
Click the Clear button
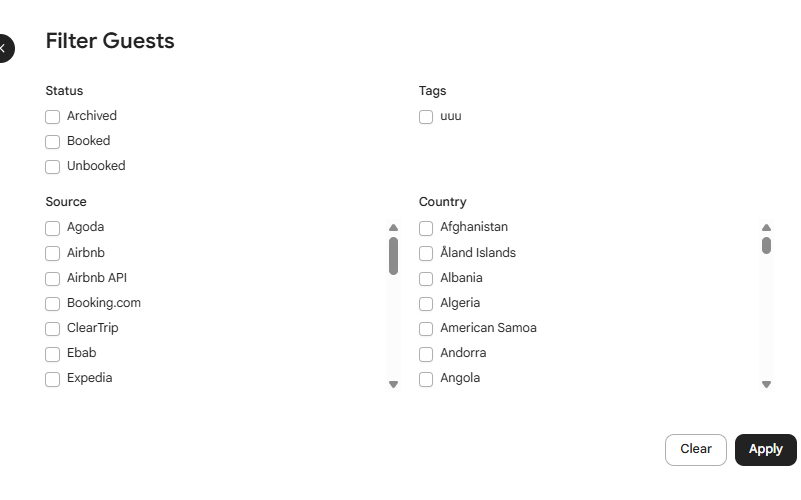coord(696,450)
